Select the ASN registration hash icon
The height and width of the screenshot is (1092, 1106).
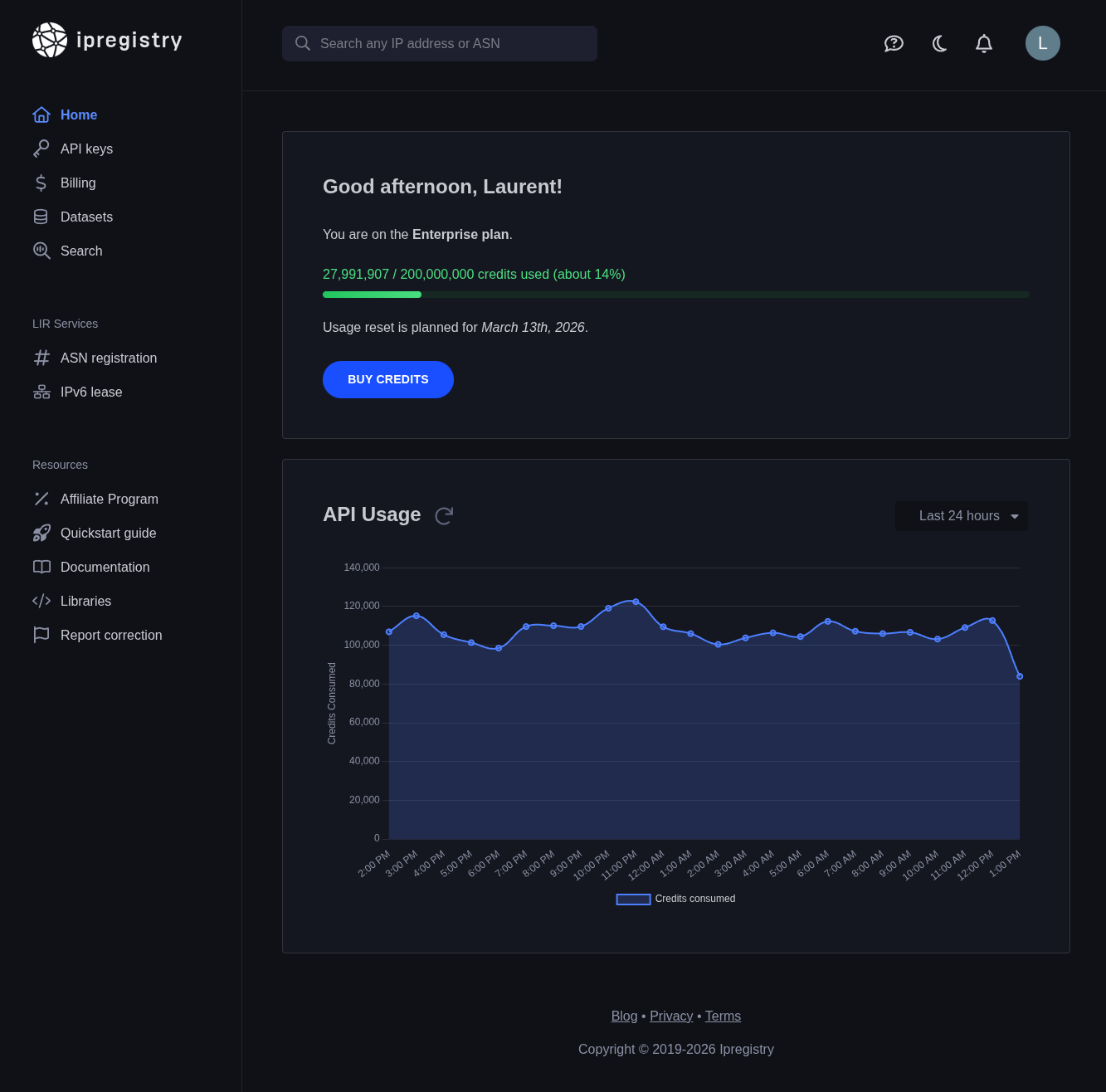[x=41, y=358]
